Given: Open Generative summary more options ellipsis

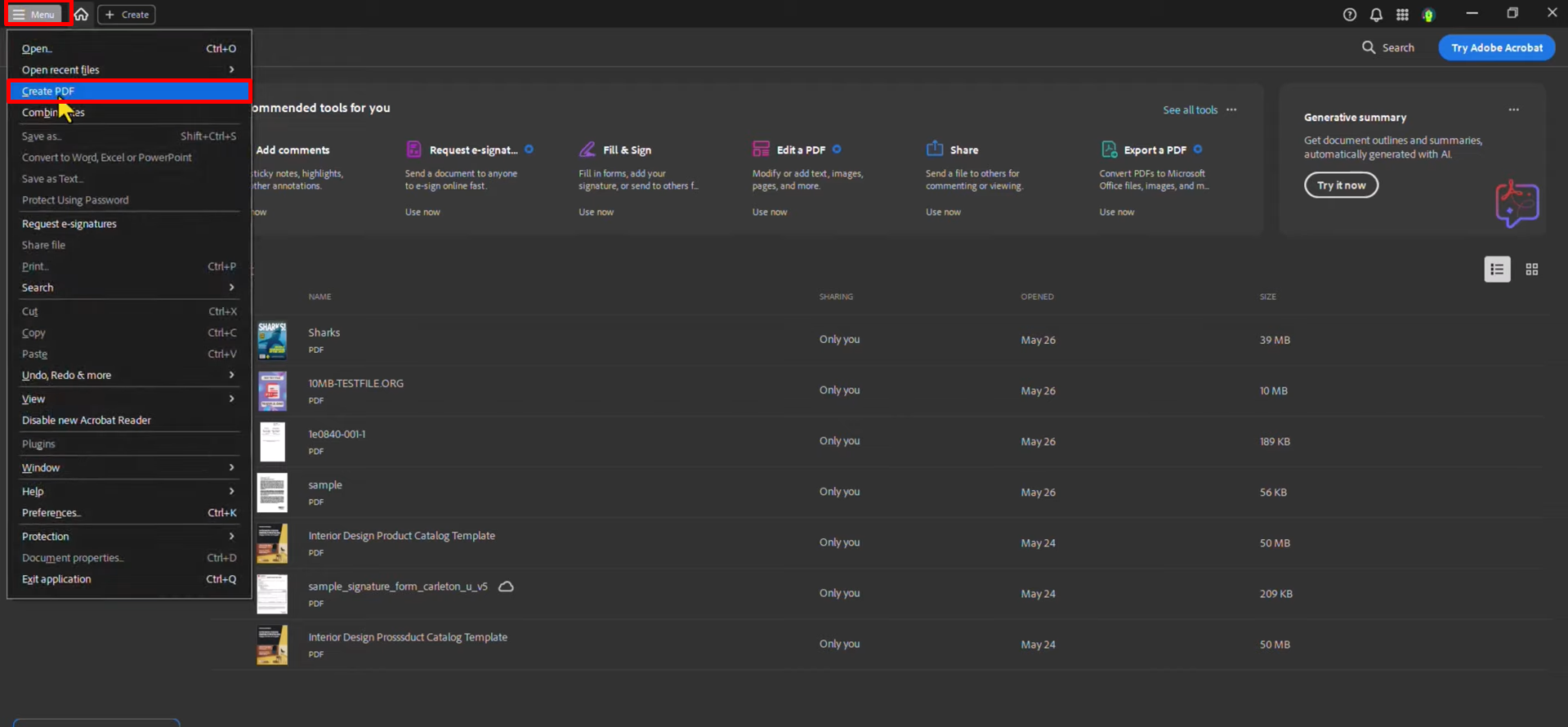Looking at the screenshot, I should point(1514,109).
